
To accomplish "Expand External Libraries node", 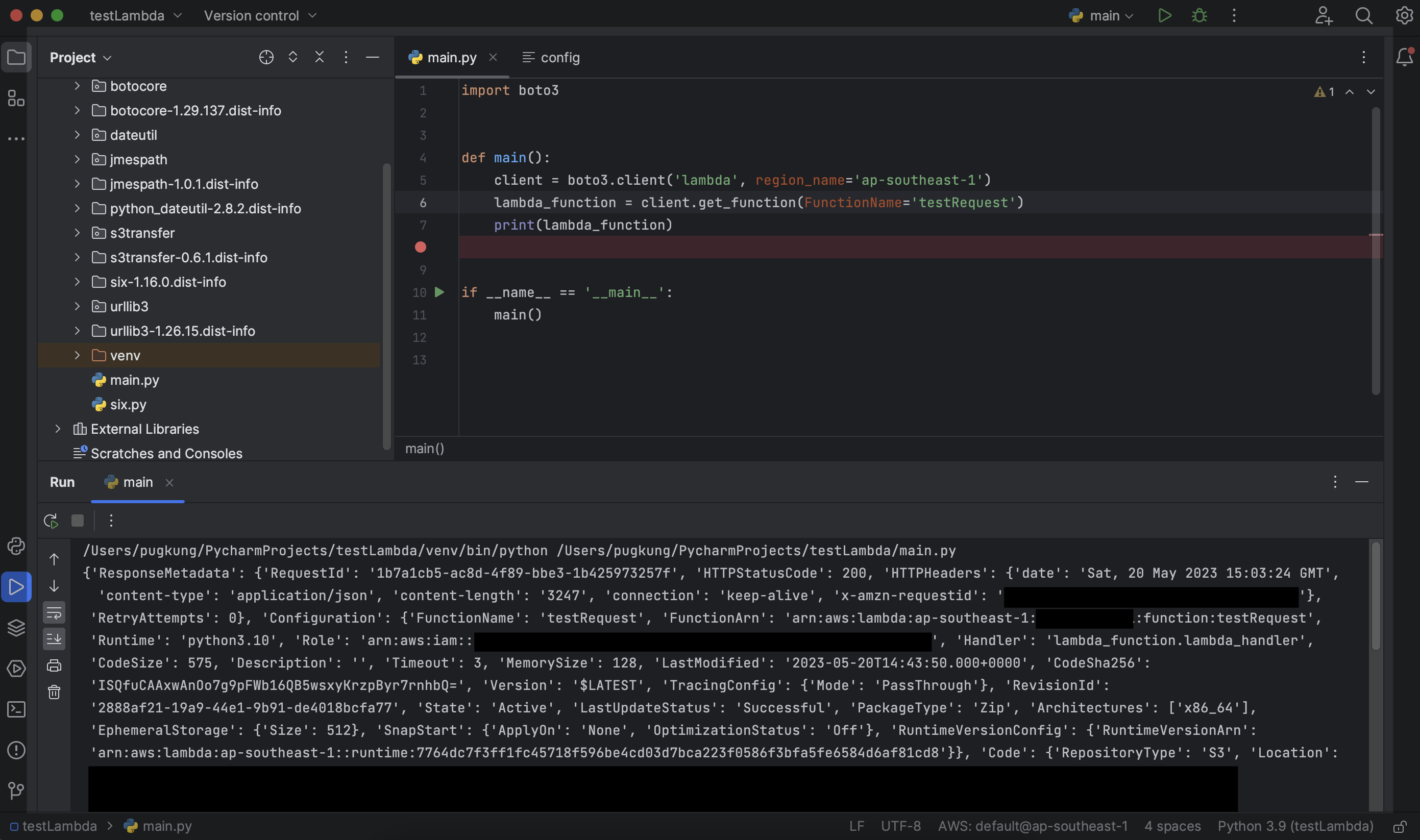I will (x=57, y=429).
